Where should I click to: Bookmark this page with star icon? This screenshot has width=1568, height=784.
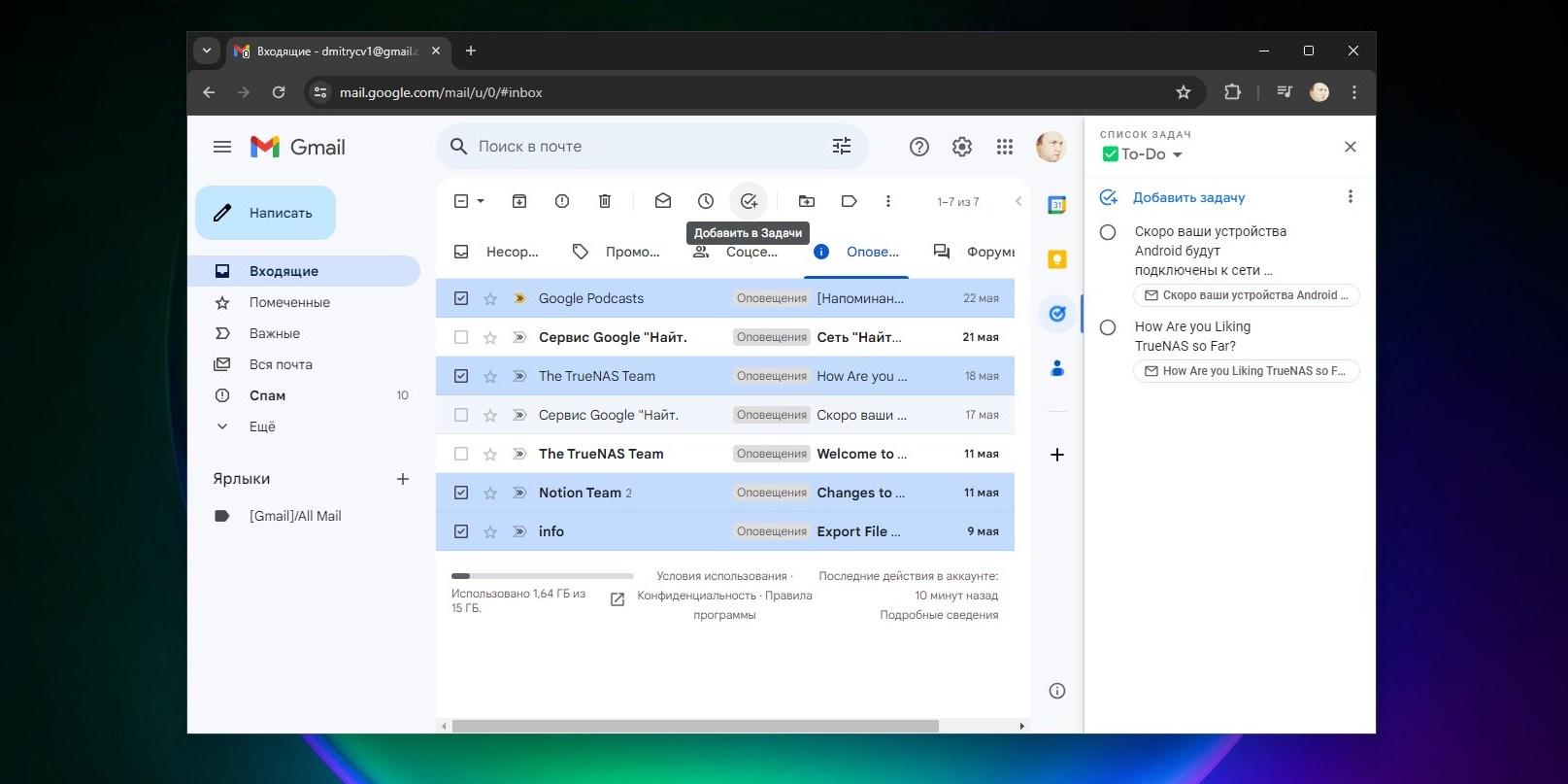[1183, 92]
